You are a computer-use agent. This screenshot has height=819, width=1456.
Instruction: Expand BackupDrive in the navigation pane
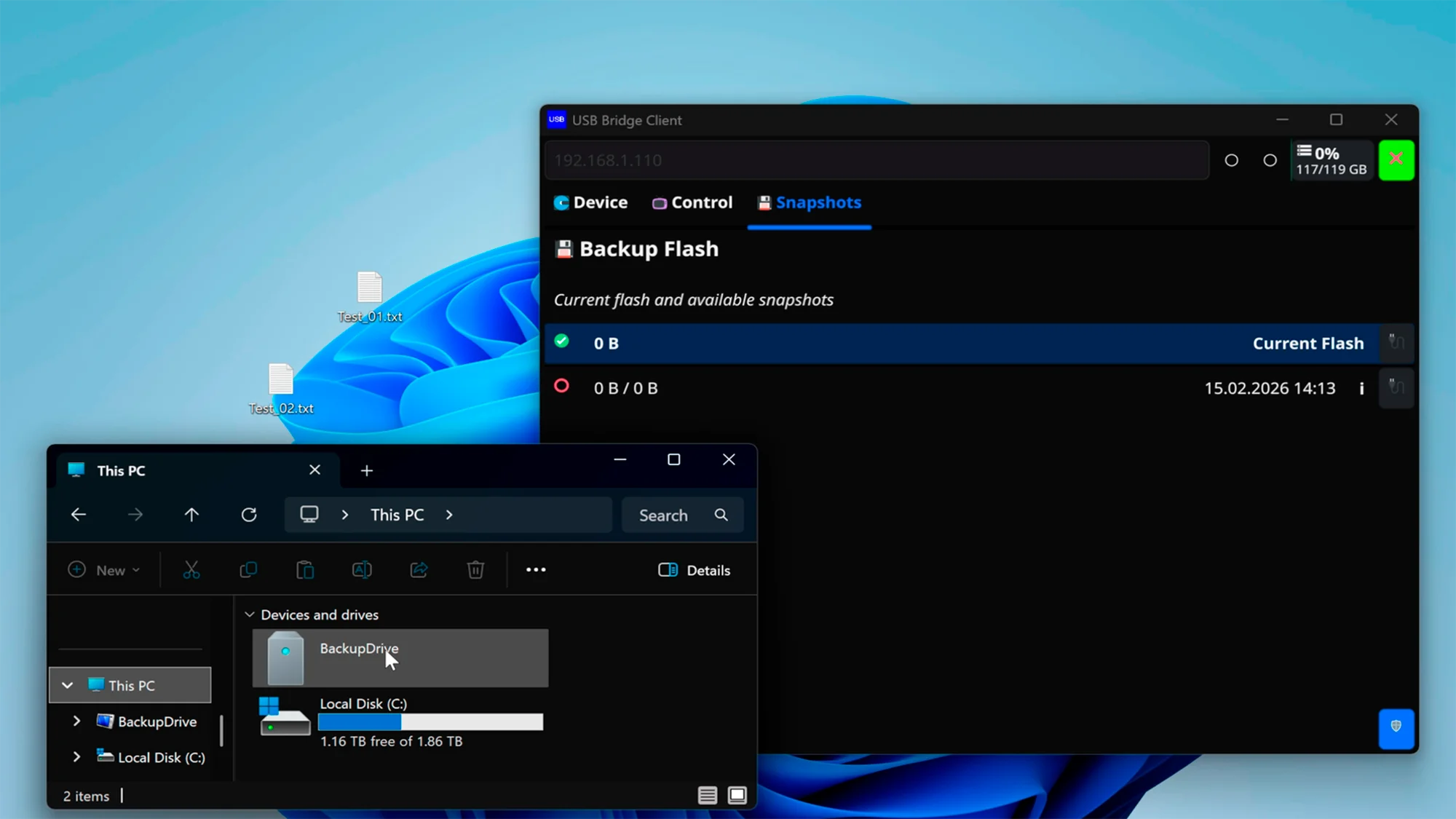pyautogui.click(x=76, y=721)
